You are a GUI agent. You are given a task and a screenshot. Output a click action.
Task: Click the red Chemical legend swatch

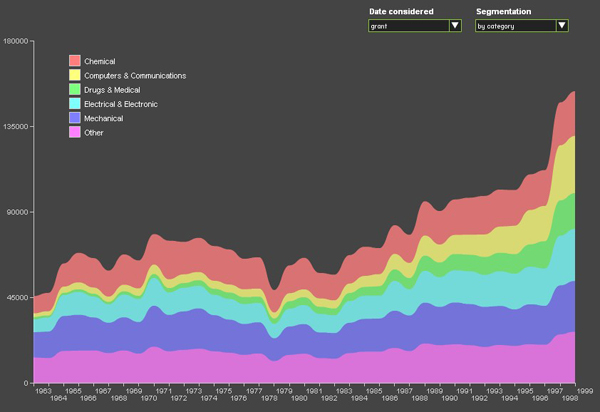click(x=75, y=61)
